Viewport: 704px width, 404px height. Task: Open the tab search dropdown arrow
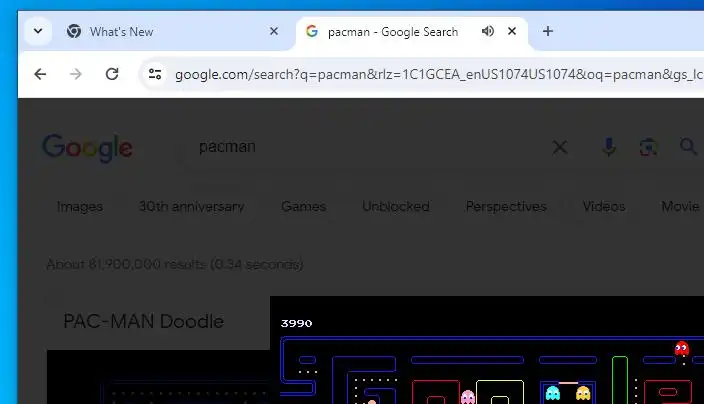pyautogui.click(x=38, y=31)
